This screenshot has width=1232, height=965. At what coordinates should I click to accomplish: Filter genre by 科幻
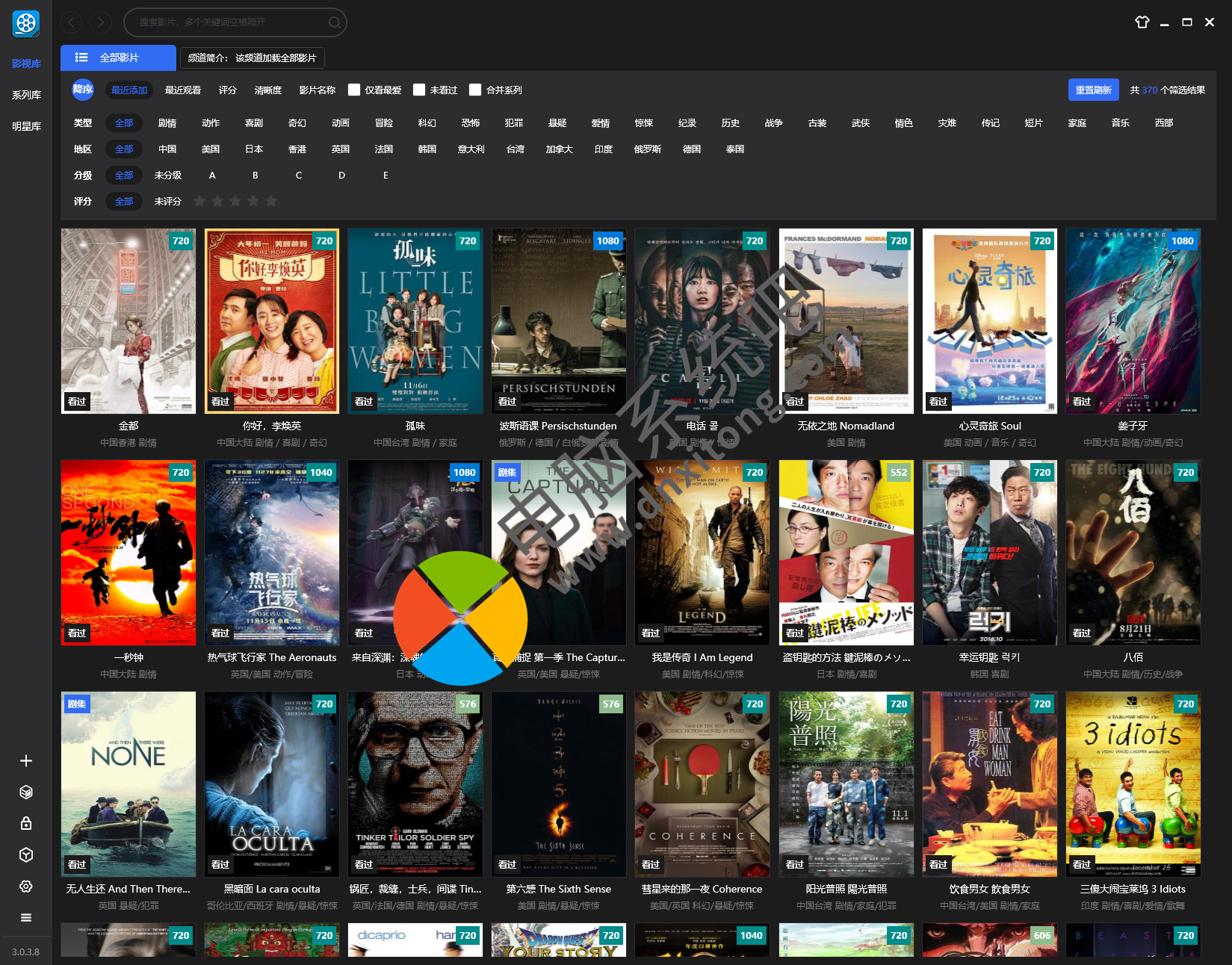click(427, 122)
